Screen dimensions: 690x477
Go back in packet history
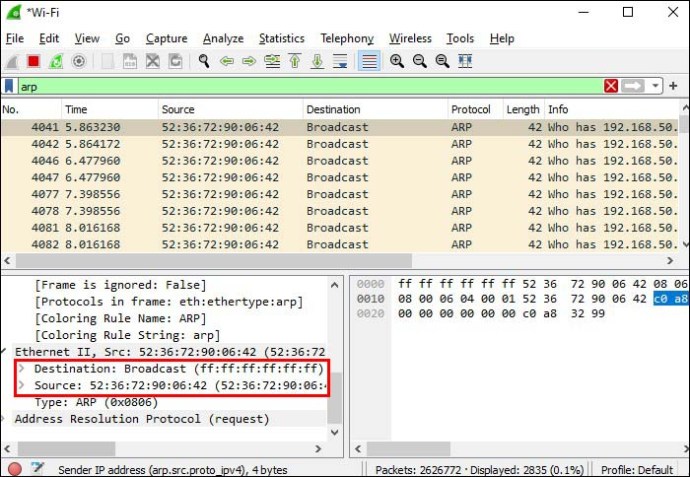(x=227, y=61)
